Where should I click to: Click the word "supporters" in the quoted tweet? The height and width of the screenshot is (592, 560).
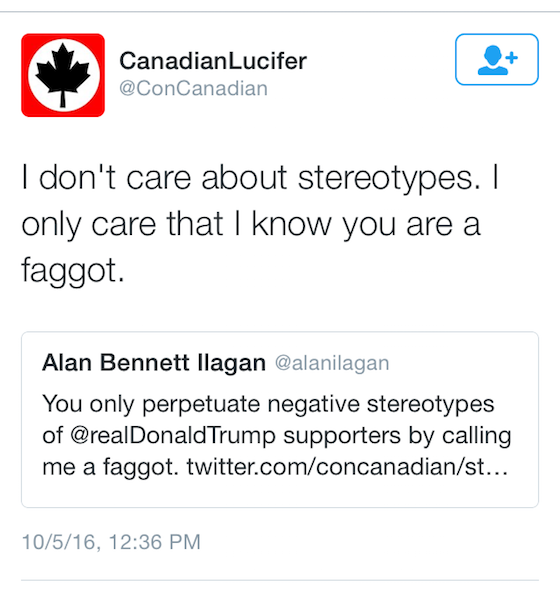pyautogui.click(x=342, y=437)
